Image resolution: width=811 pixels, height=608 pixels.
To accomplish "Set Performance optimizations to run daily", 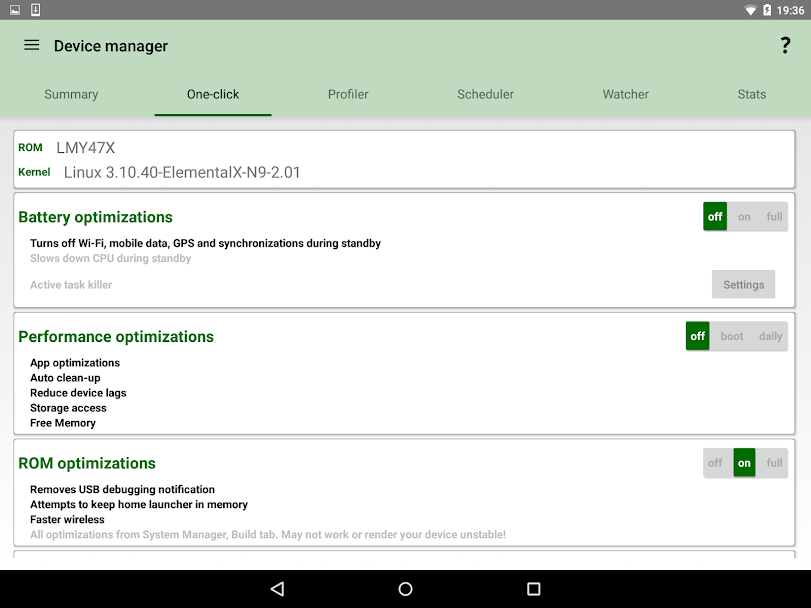I will click(769, 336).
